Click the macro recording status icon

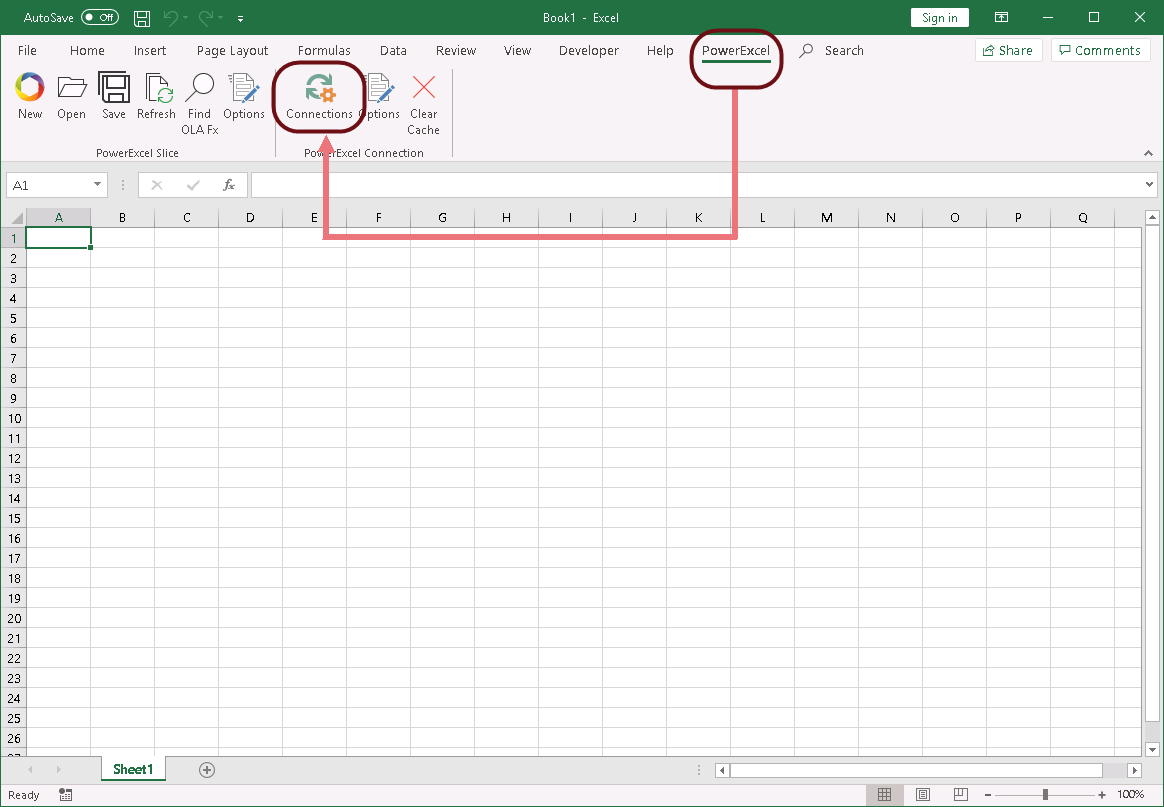pyautogui.click(x=65, y=795)
